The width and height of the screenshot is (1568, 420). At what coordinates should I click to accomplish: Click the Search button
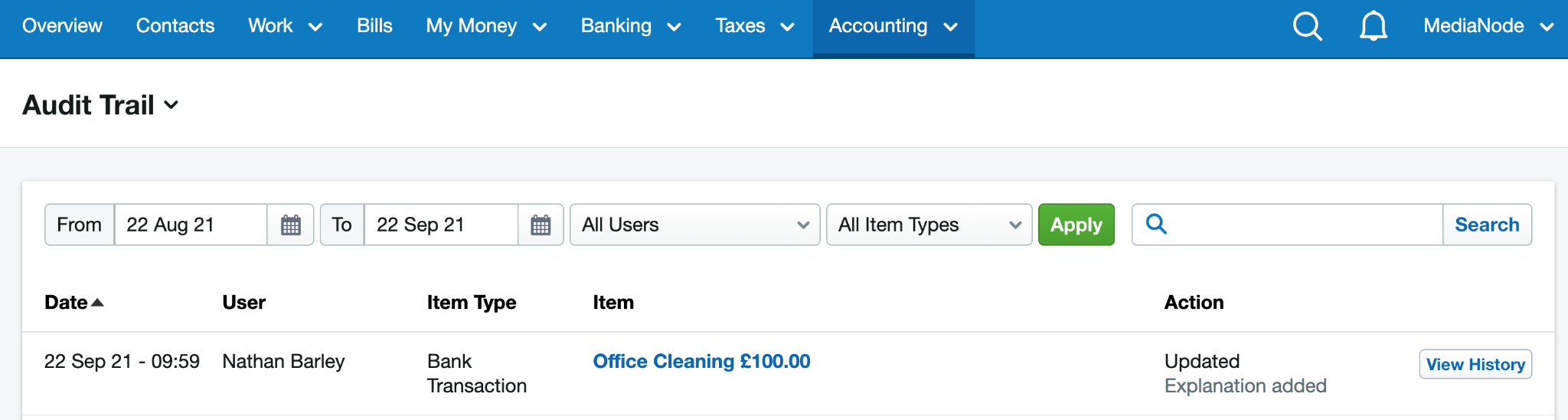pyautogui.click(x=1487, y=225)
